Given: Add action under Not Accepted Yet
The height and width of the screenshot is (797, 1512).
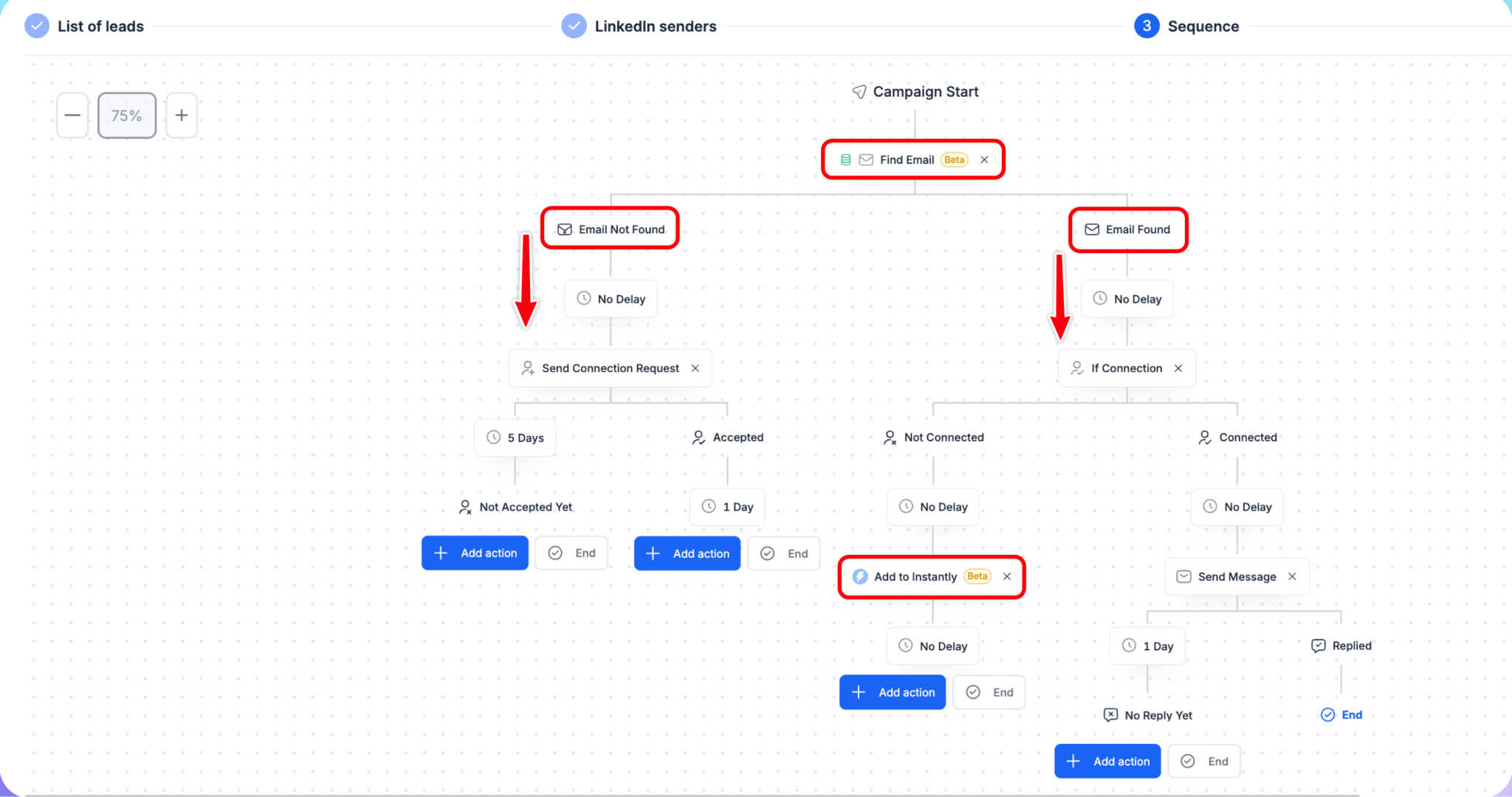Looking at the screenshot, I should (475, 553).
